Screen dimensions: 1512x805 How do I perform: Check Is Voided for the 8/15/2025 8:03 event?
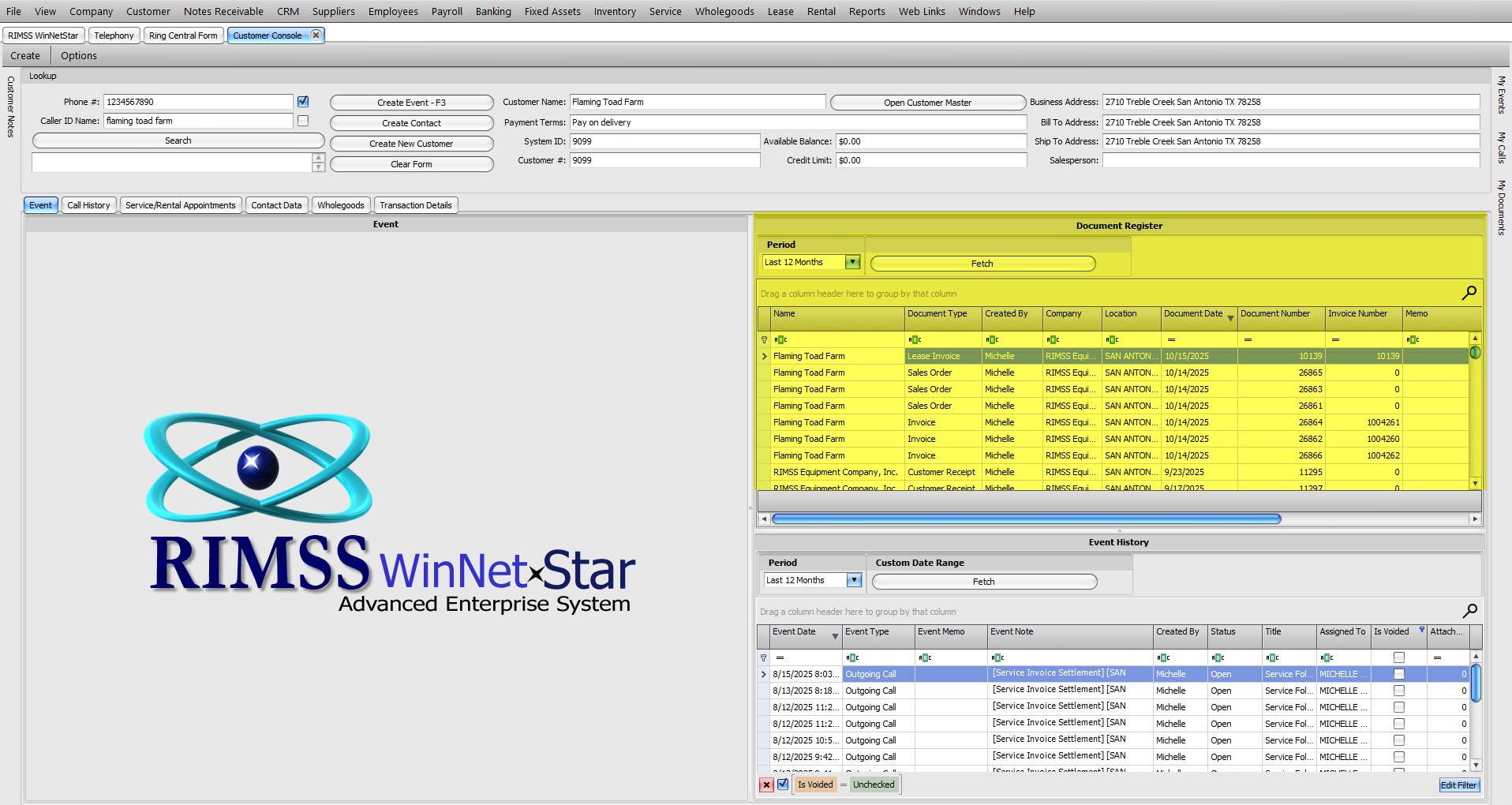click(x=1399, y=674)
